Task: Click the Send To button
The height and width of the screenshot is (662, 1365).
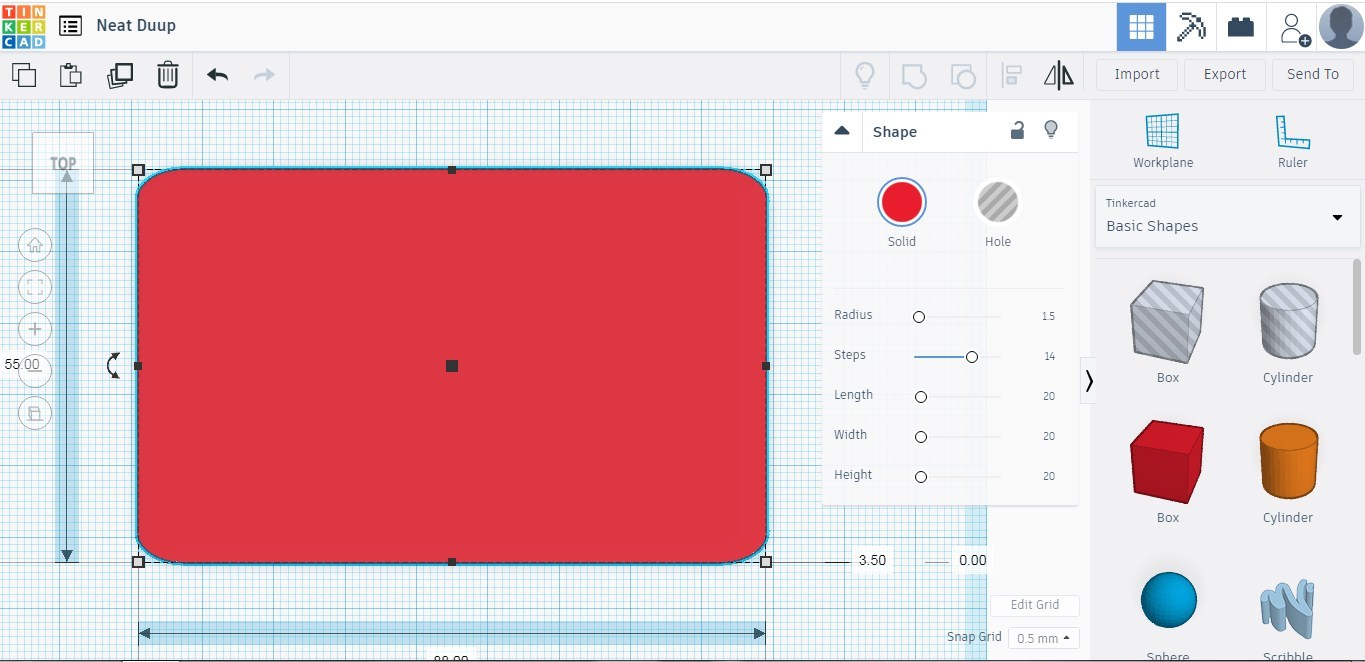Action: [x=1313, y=74]
